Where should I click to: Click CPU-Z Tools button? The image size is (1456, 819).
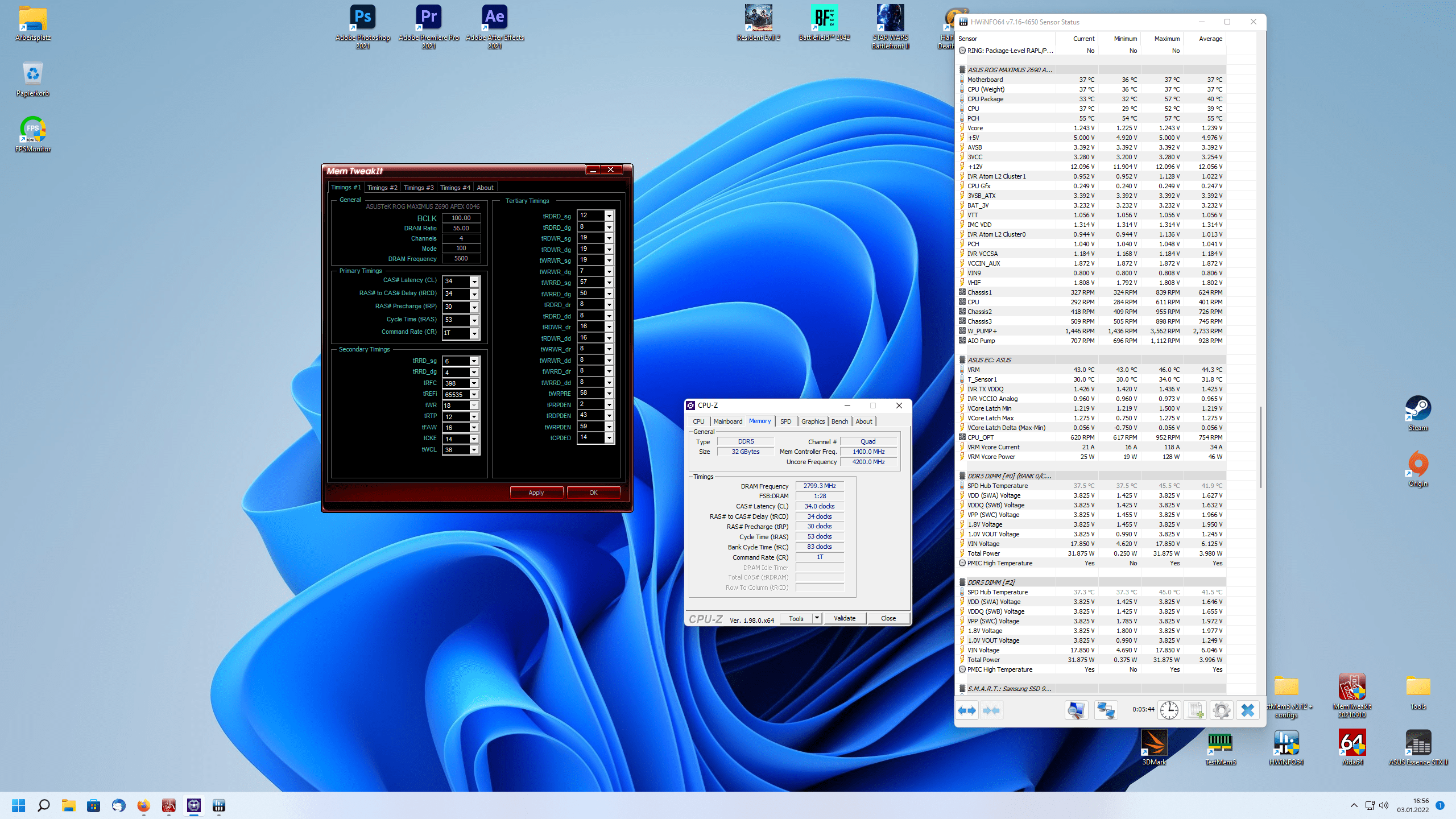coord(796,618)
